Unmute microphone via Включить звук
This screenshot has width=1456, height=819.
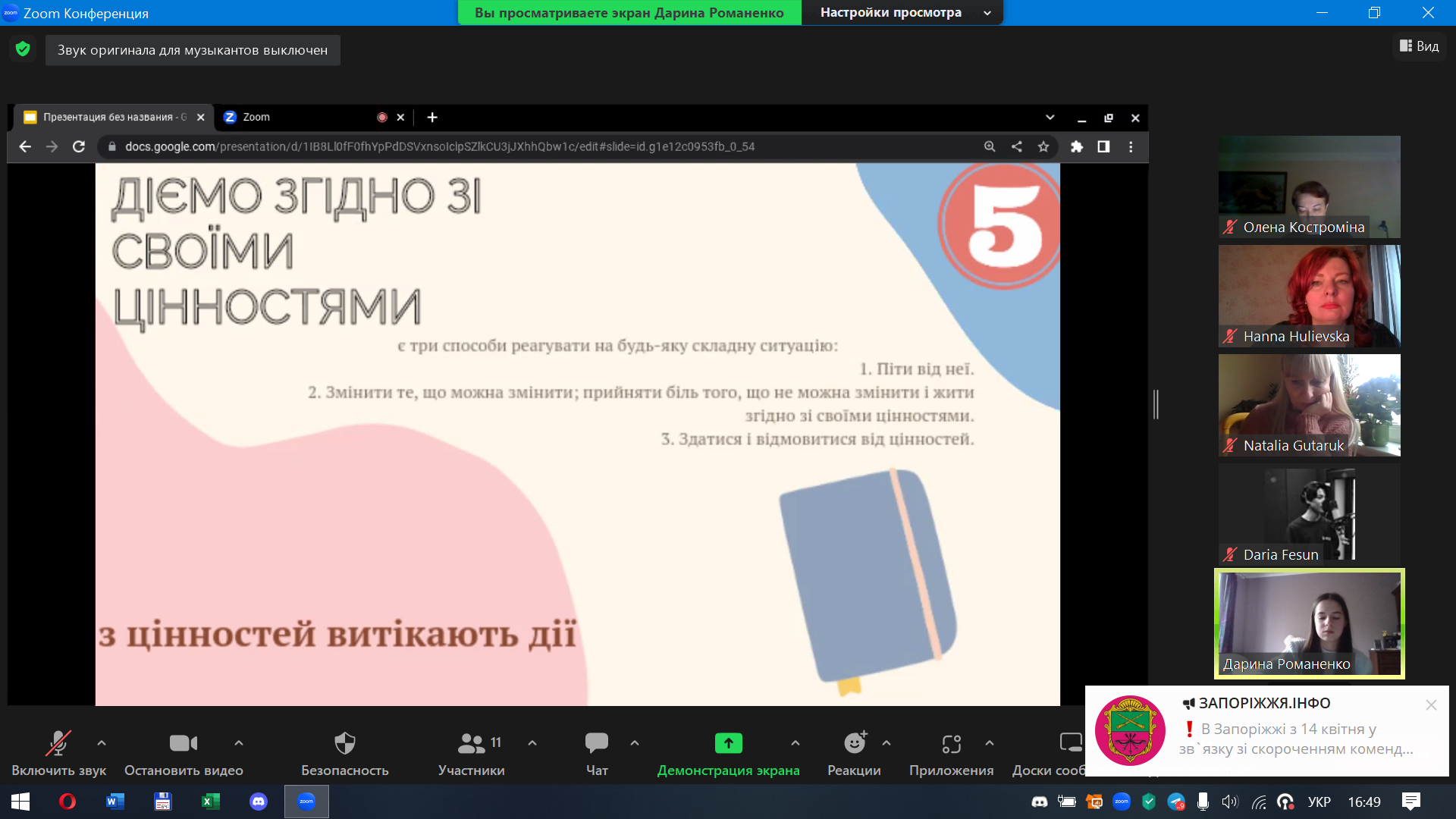[59, 754]
